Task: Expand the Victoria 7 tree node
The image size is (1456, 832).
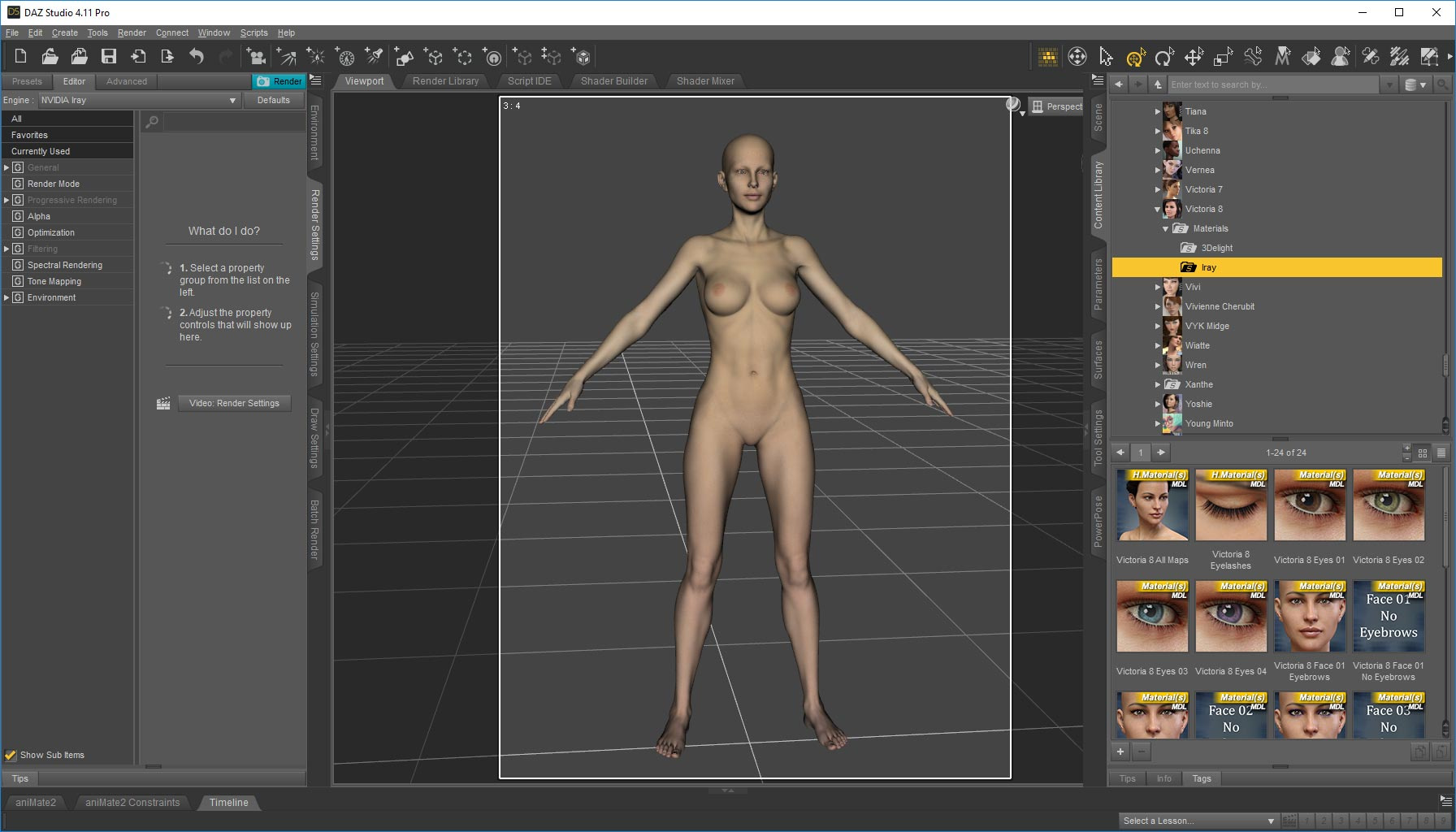Action: click(1158, 189)
